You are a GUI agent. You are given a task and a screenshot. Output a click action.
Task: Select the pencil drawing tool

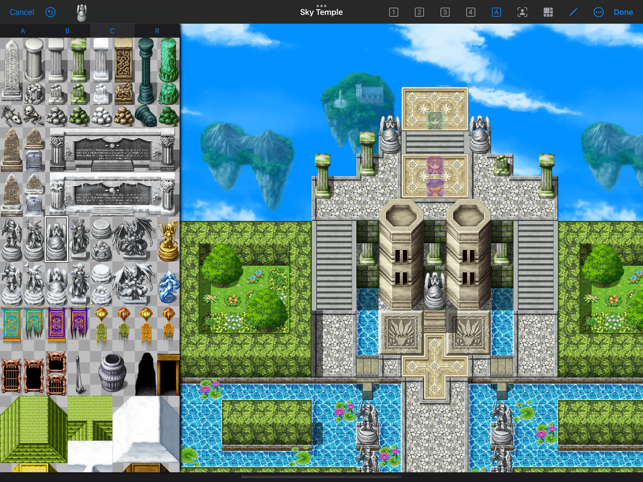573,12
